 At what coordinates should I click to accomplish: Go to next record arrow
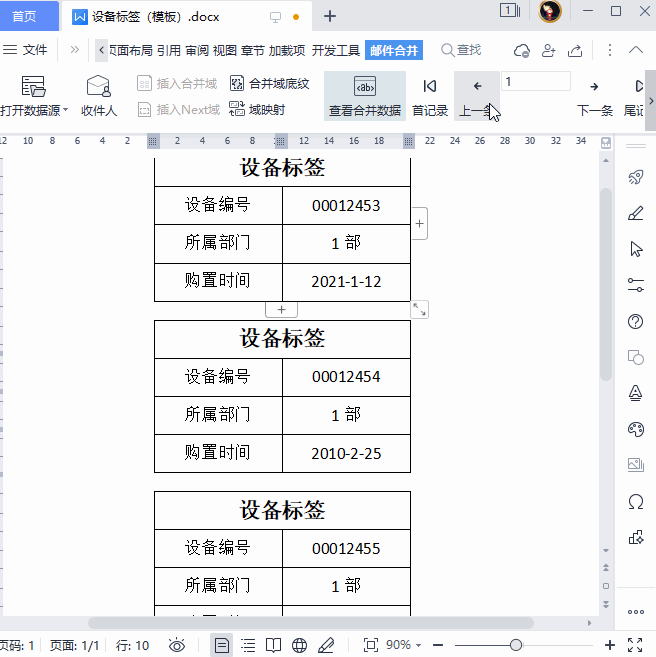point(594,87)
